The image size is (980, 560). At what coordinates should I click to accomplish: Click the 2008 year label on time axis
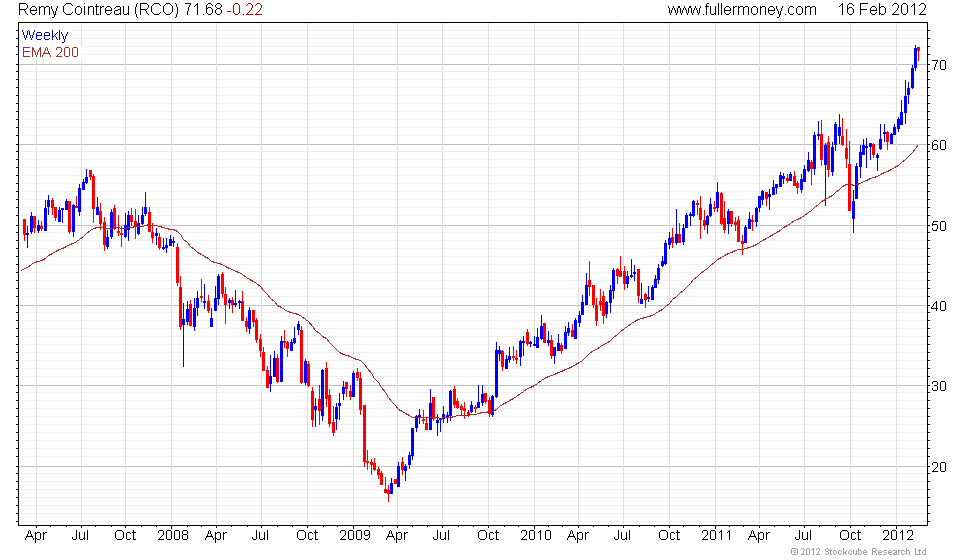pyautogui.click(x=172, y=536)
